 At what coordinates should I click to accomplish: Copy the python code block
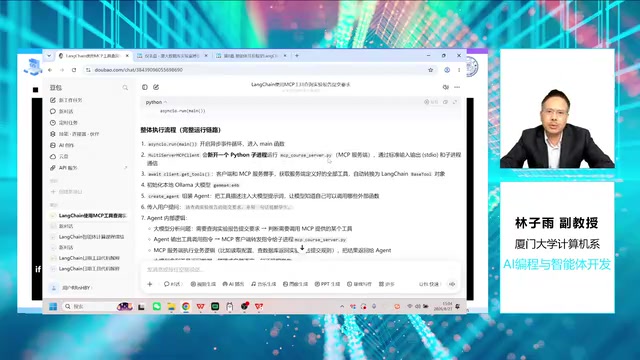pos(445,102)
